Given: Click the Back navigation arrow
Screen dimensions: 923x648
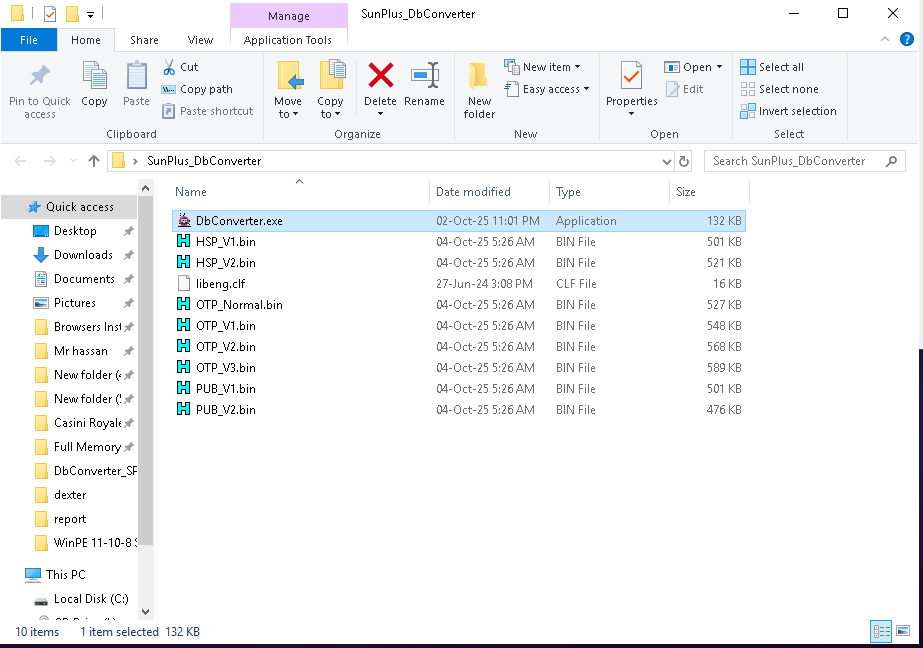Looking at the screenshot, I should coord(20,161).
